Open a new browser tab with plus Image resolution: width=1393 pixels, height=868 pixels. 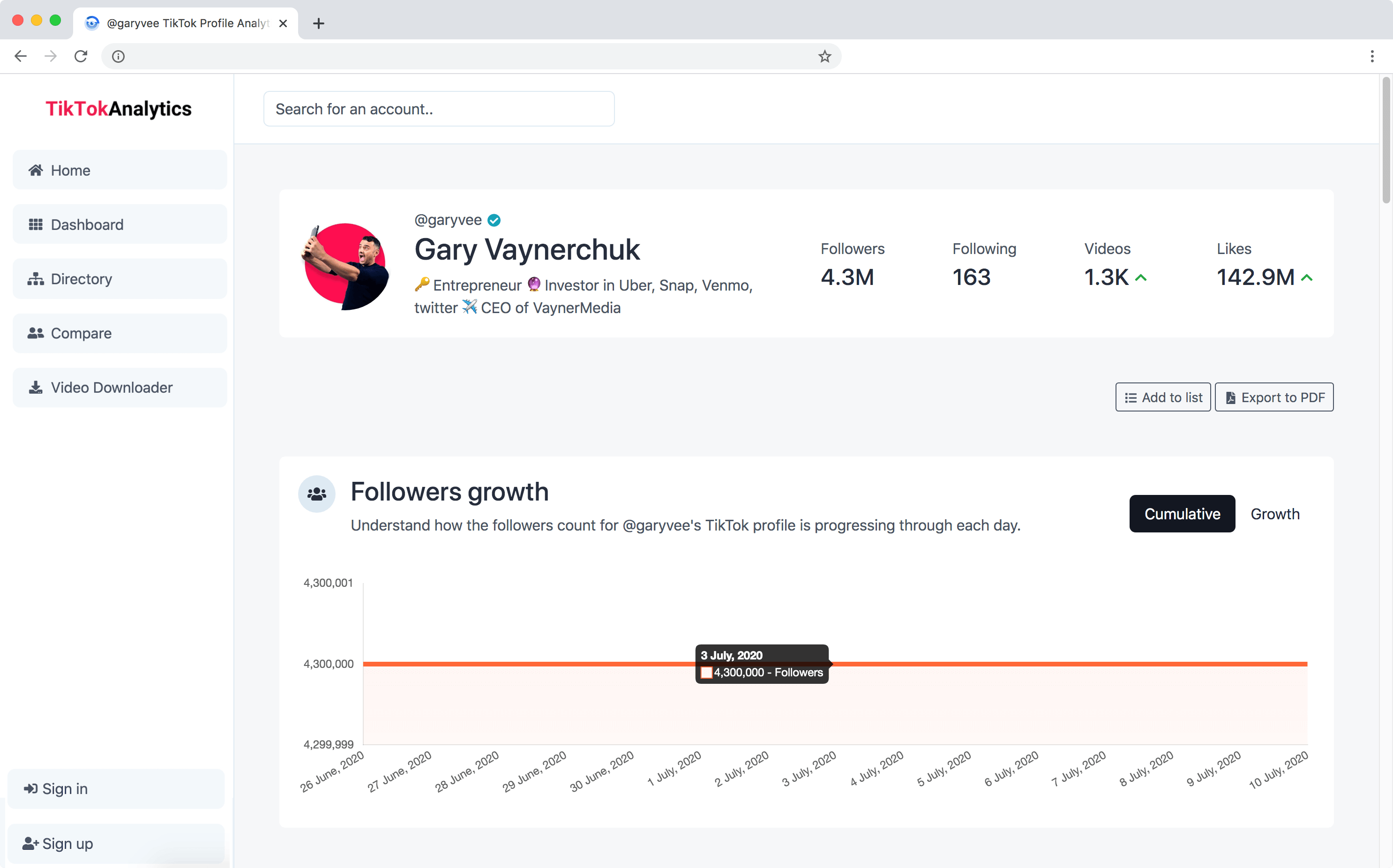pos(319,23)
